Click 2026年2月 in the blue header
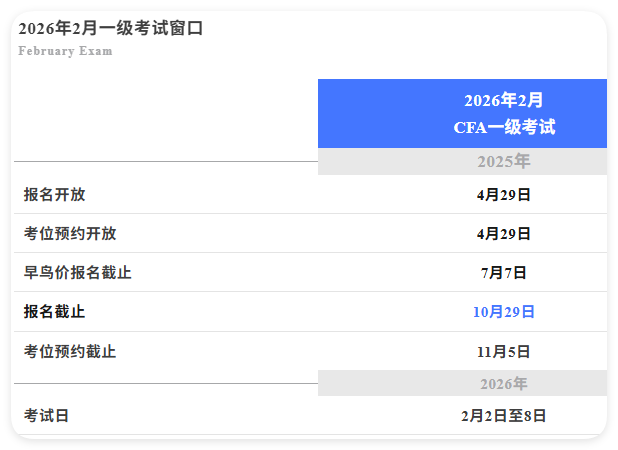618x450 pixels. (503, 100)
